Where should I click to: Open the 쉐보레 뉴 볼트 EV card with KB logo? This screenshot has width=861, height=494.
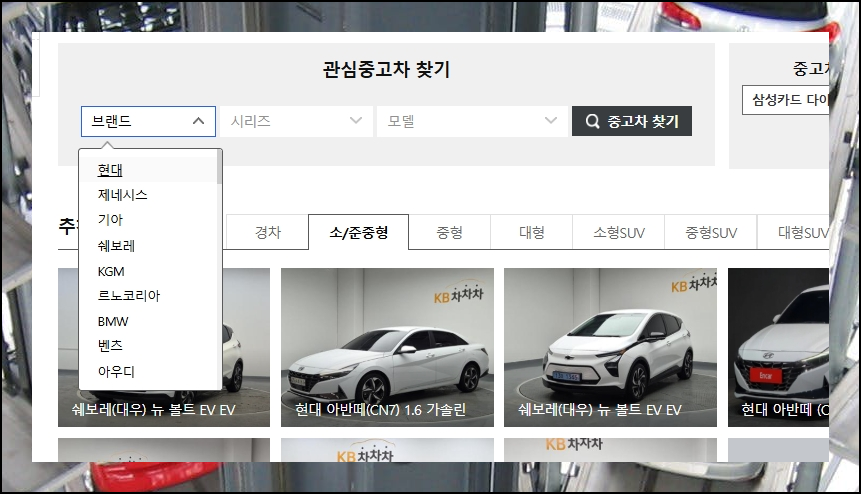pyautogui.click(x=611, y=347)
